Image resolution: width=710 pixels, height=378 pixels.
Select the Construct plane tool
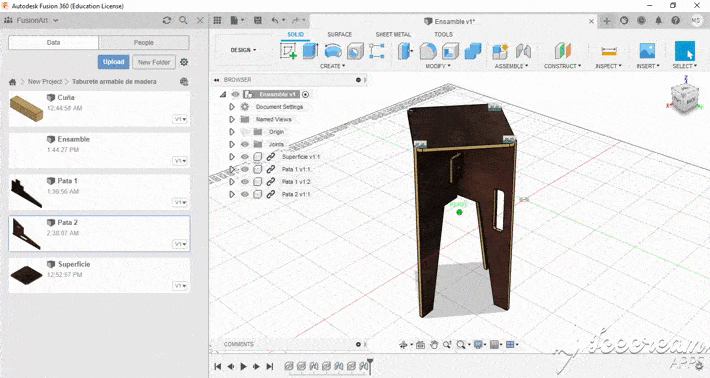[562, 51]
